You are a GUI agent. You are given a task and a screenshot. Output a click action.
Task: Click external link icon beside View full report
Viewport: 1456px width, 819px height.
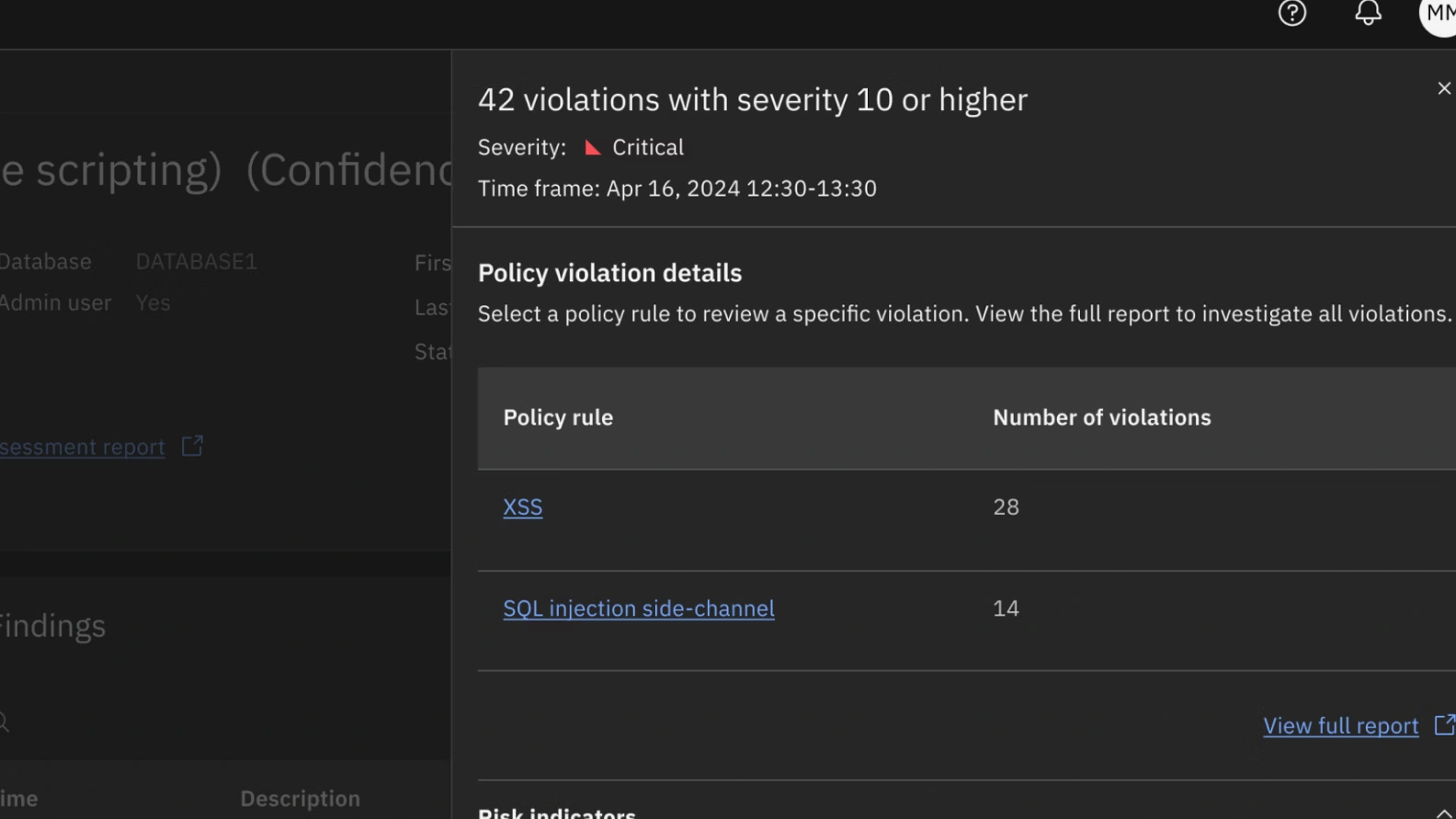[1444, 725]
